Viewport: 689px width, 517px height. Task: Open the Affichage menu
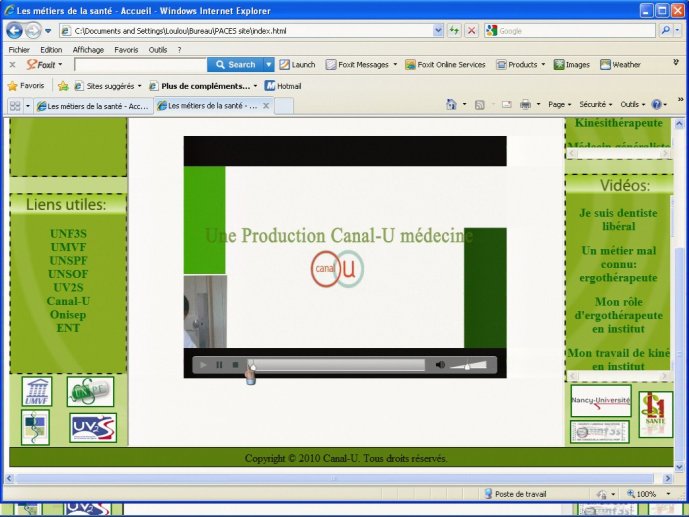(x=88, y=50)
